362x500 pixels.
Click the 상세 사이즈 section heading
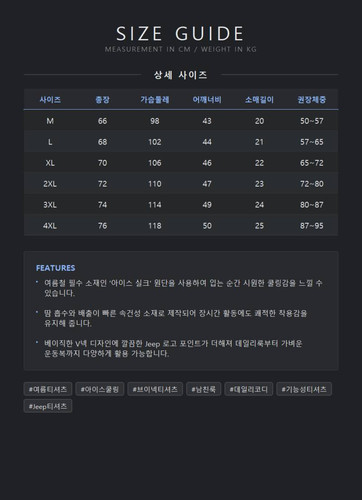(x=180, y=75)
